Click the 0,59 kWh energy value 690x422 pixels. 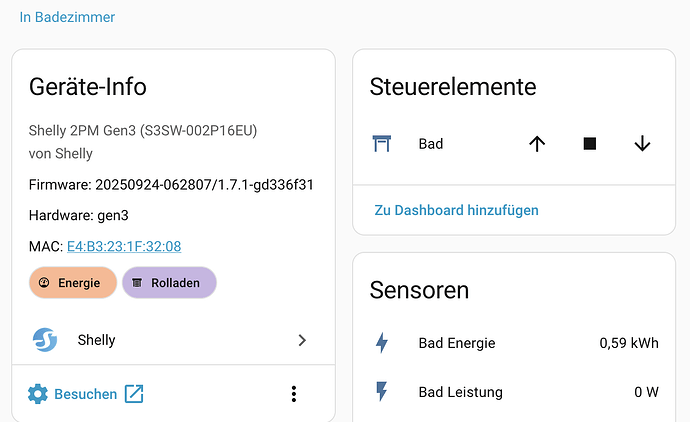point(629,343)
